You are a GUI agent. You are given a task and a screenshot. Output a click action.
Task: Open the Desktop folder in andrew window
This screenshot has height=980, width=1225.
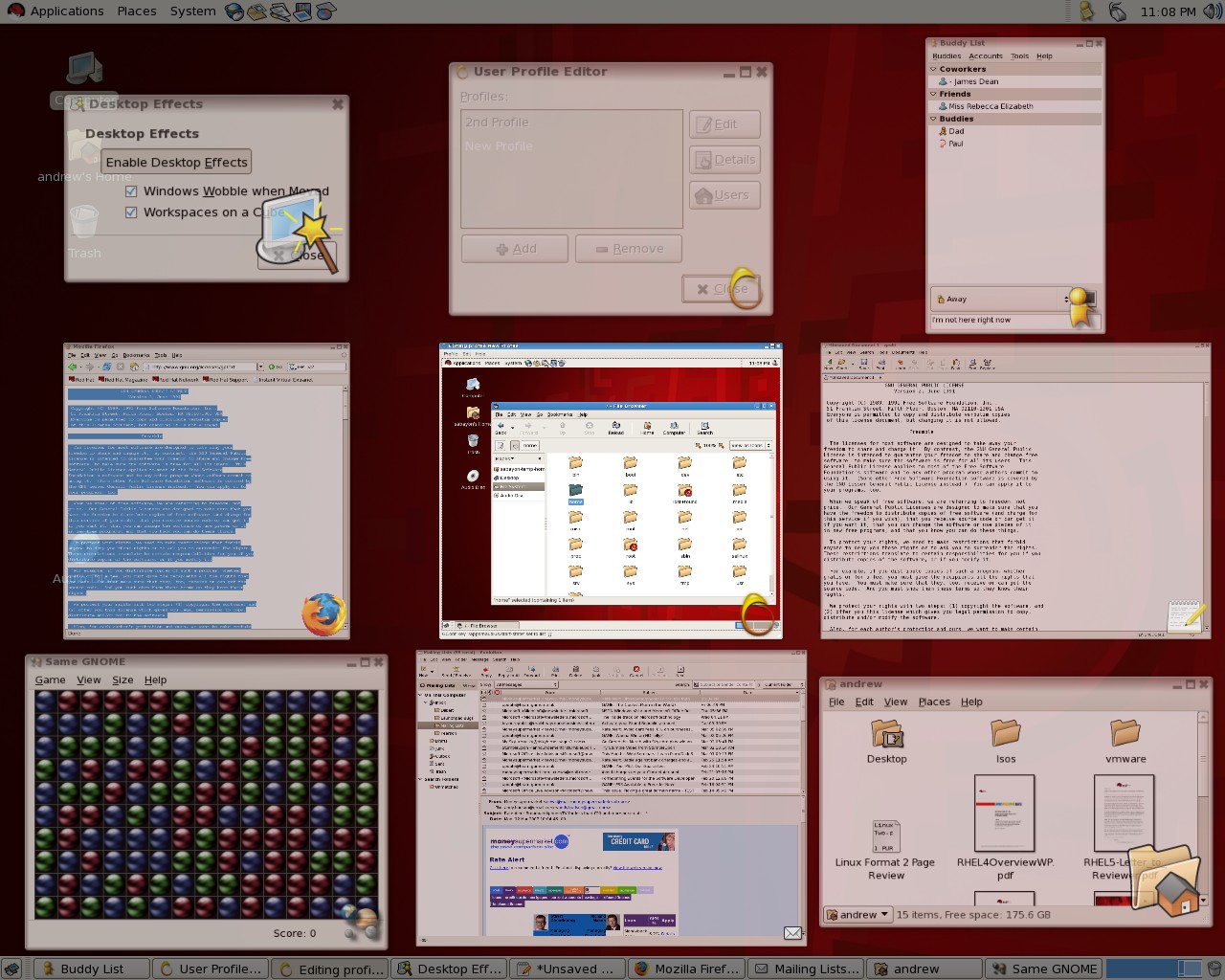(886, 735)
